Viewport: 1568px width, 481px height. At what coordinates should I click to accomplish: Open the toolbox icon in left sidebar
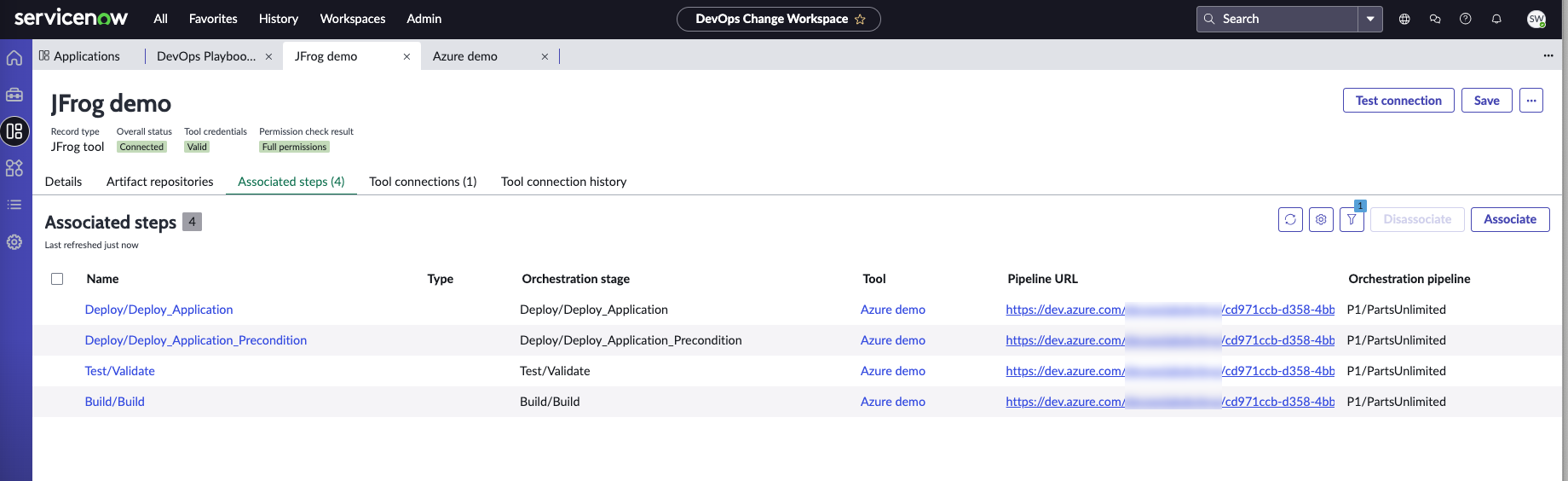(14, 95)
